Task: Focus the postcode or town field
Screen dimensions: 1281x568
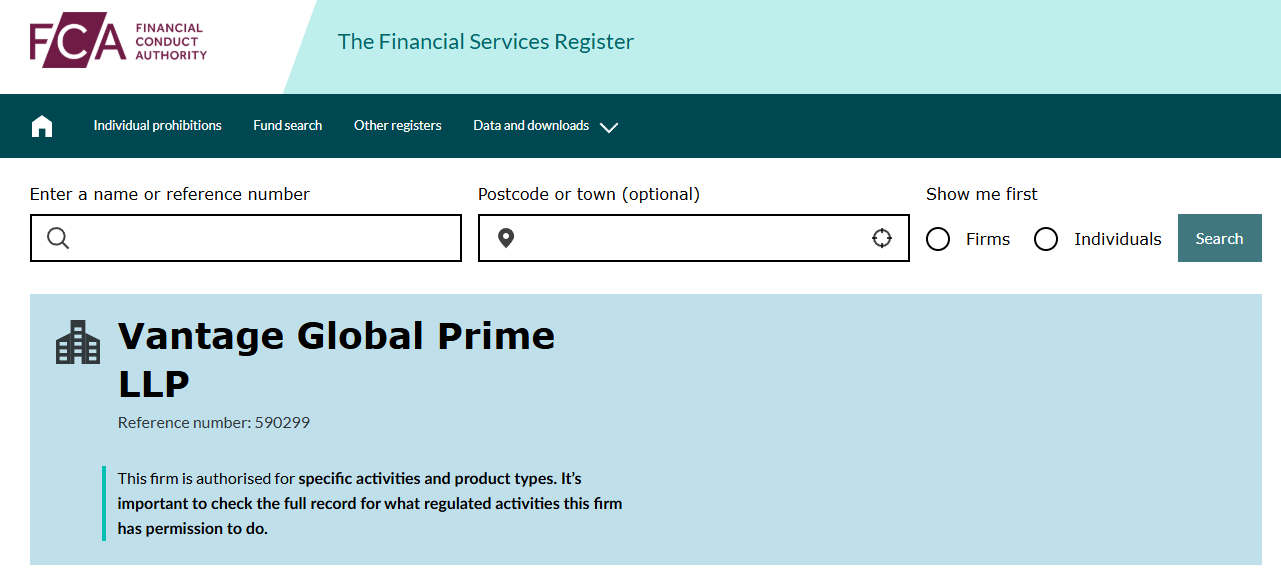Action: click(x=690, y=238)
